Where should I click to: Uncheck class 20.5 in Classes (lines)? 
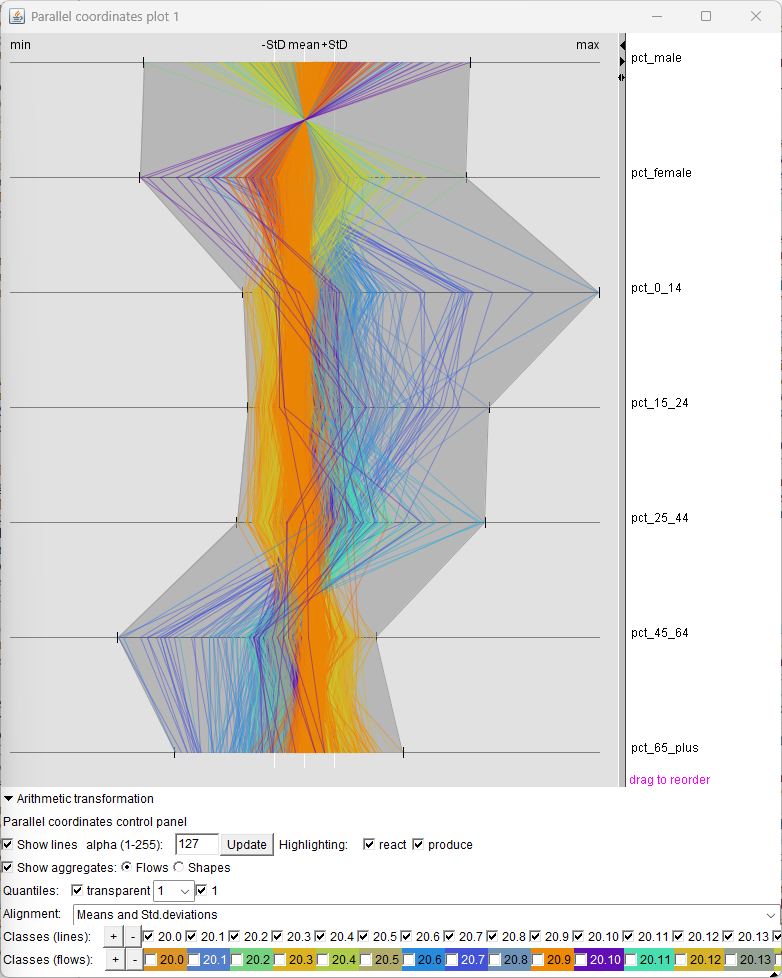[x=364, y=936]
